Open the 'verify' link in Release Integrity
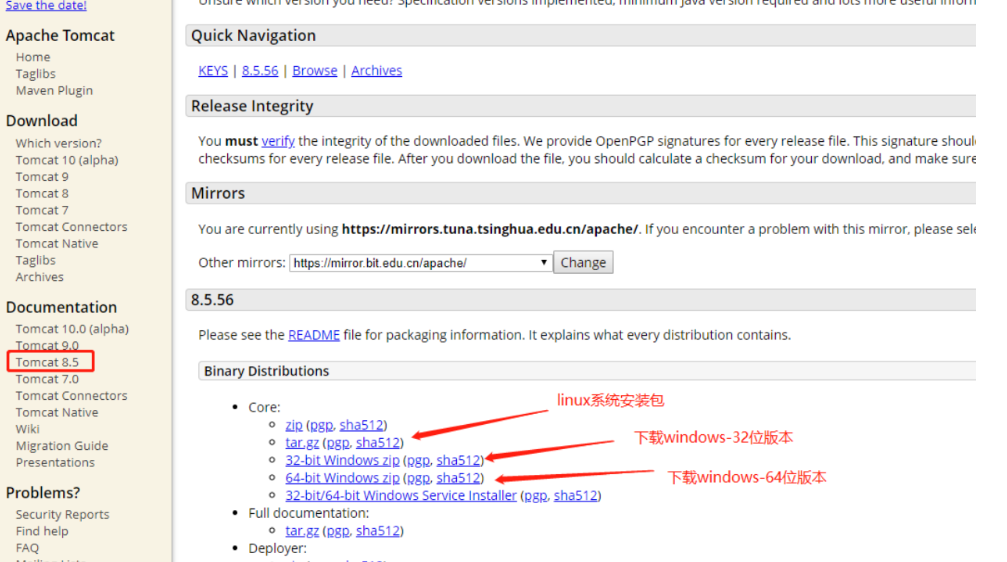 pos(278,141)
